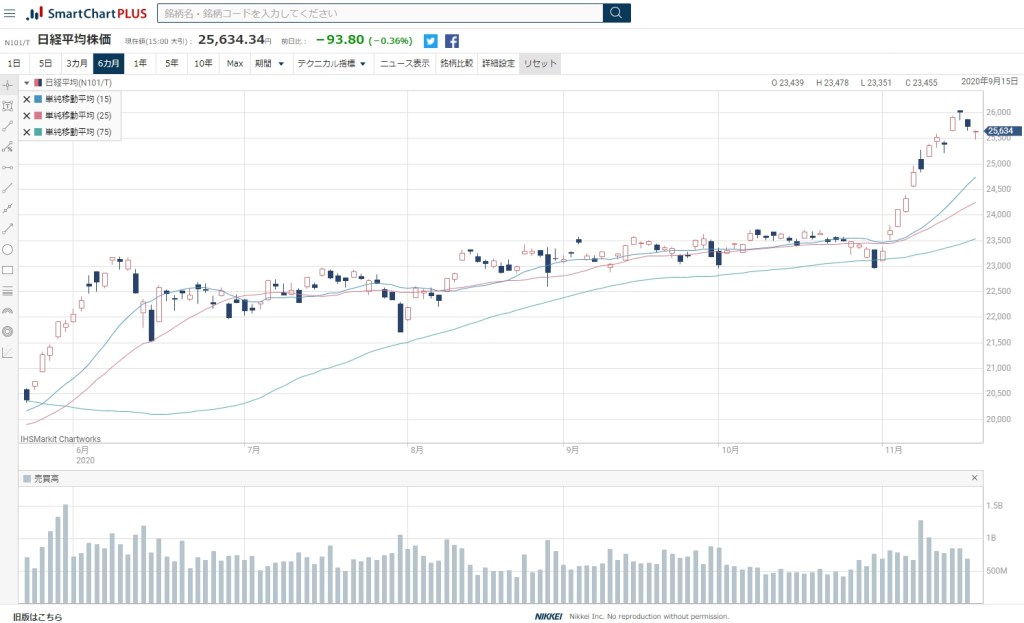
Task: Switch to the 1年 time range
Action: [x=140, y=64]
